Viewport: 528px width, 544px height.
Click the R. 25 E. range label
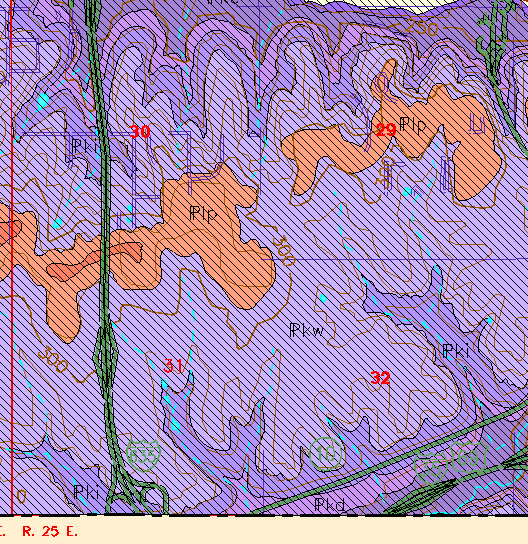pyautogui.click(x=50, y=531)
